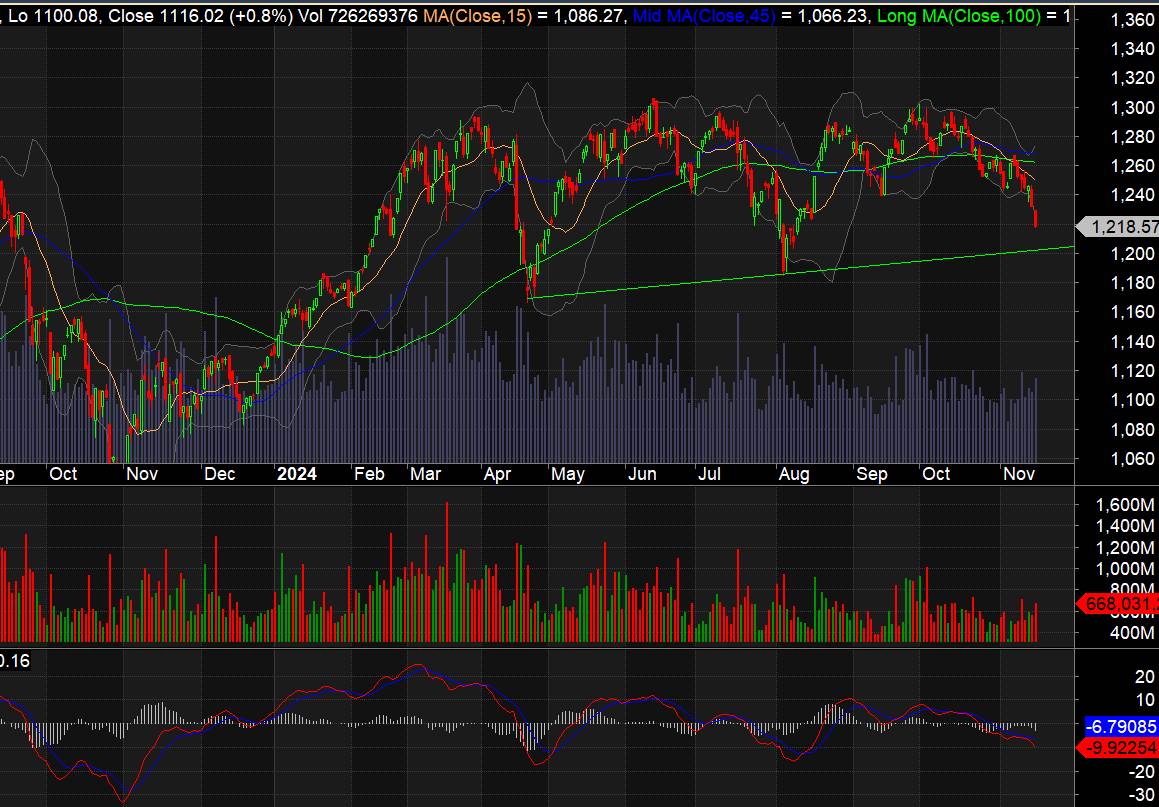This screenshot has width=1159, height=807.
Task: Select the Long MA(Close,100) legend label
Action: click(x=958, y=16)
